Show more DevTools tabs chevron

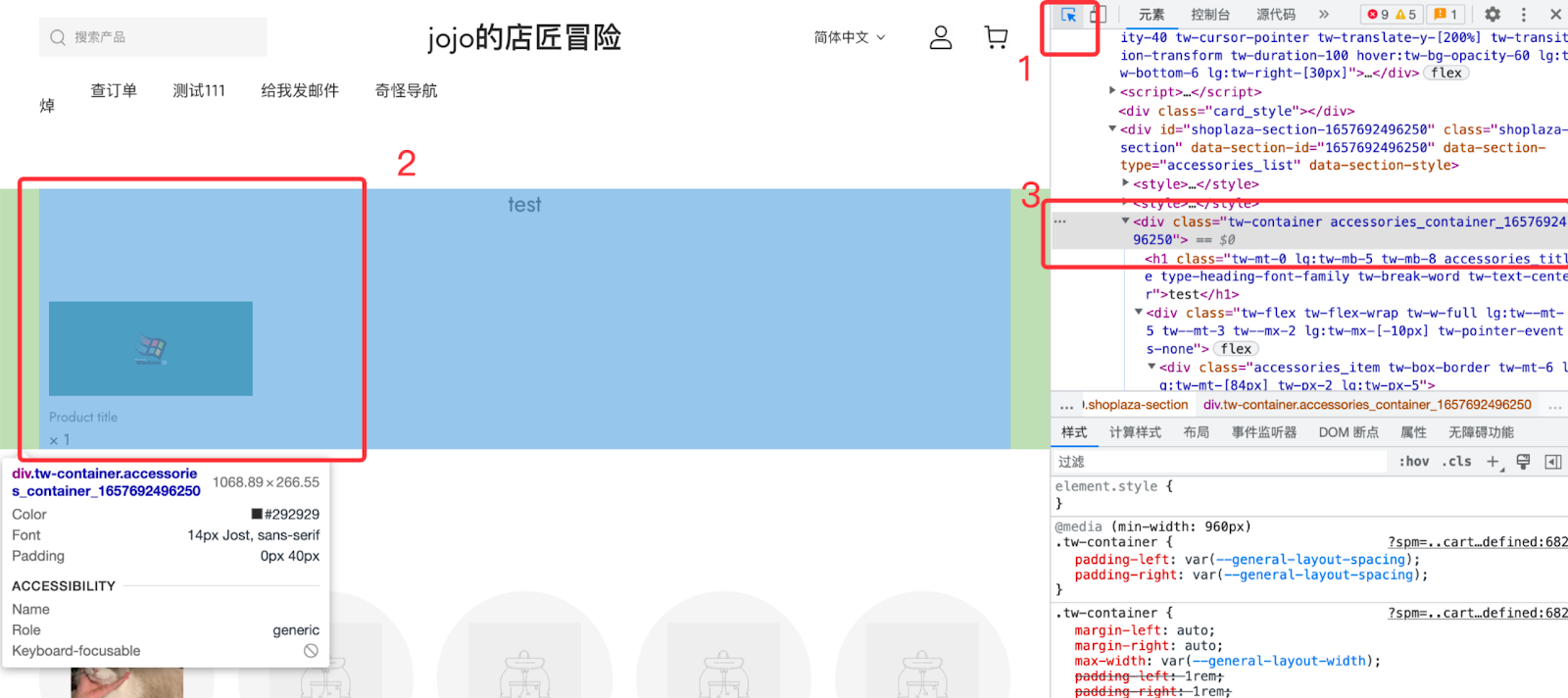1324,15
